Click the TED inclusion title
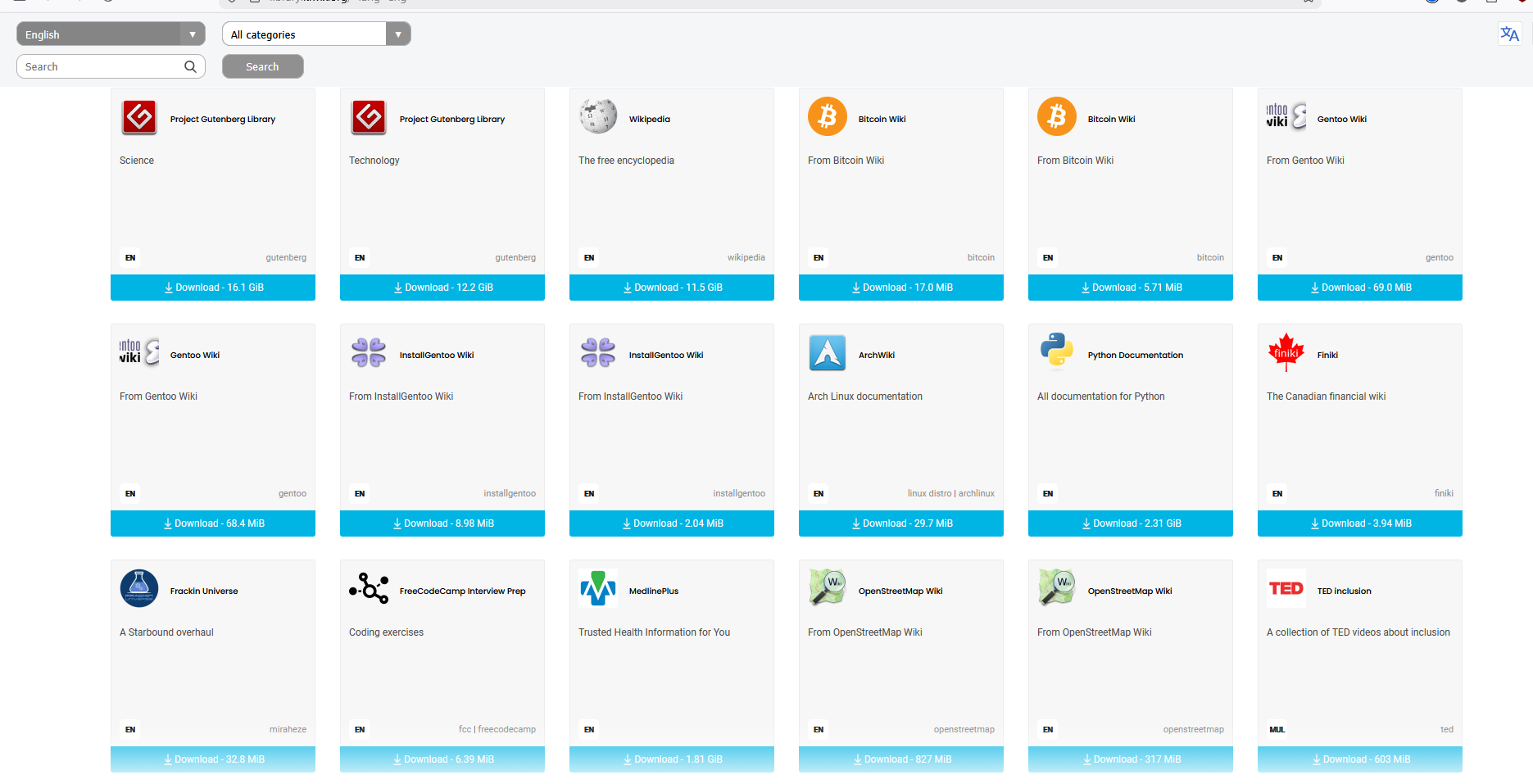 point(1345,591)
